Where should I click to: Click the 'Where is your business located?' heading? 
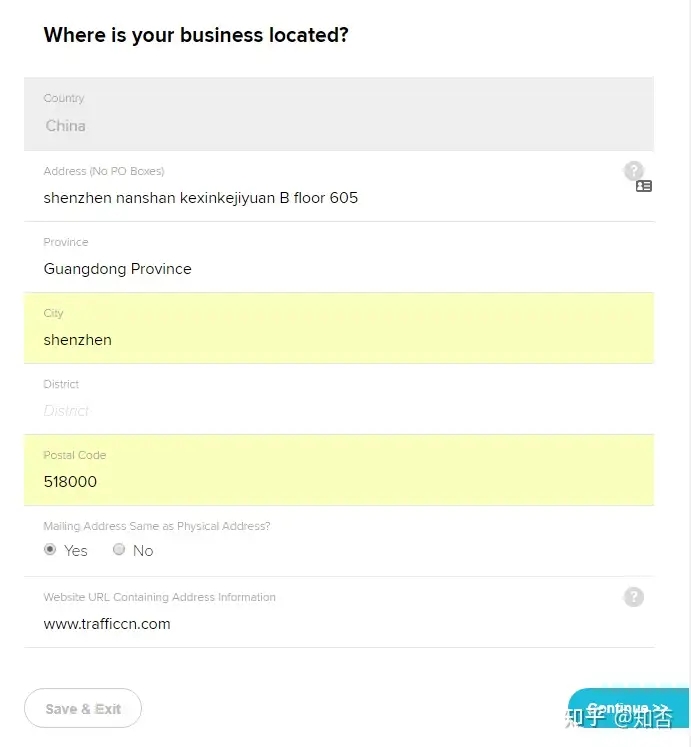[x=196, y=36]
